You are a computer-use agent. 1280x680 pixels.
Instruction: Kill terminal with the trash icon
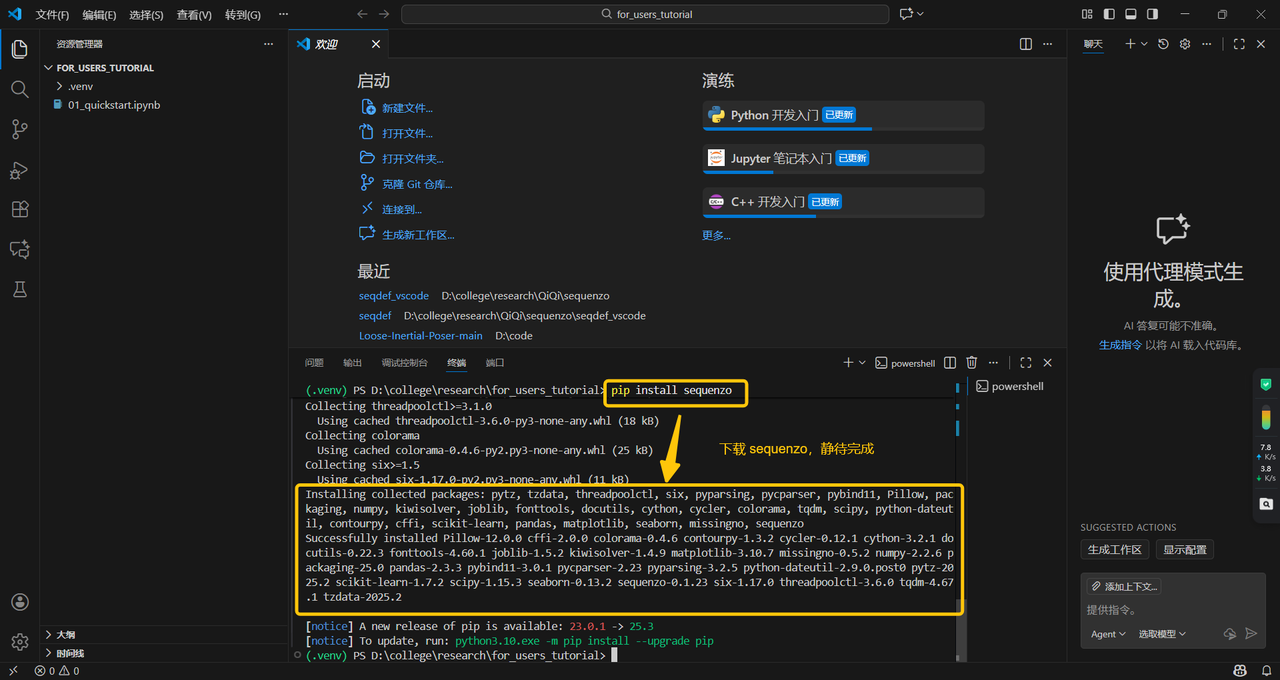[x=972, y=363]
